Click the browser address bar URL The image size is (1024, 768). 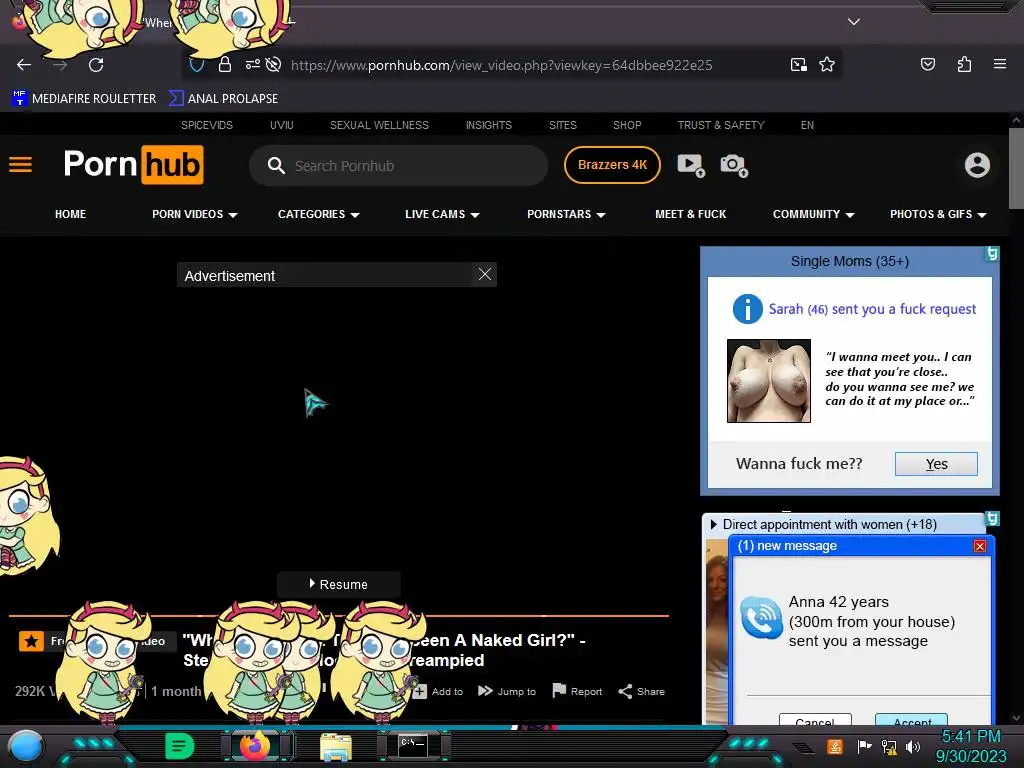tap(502, 65)
